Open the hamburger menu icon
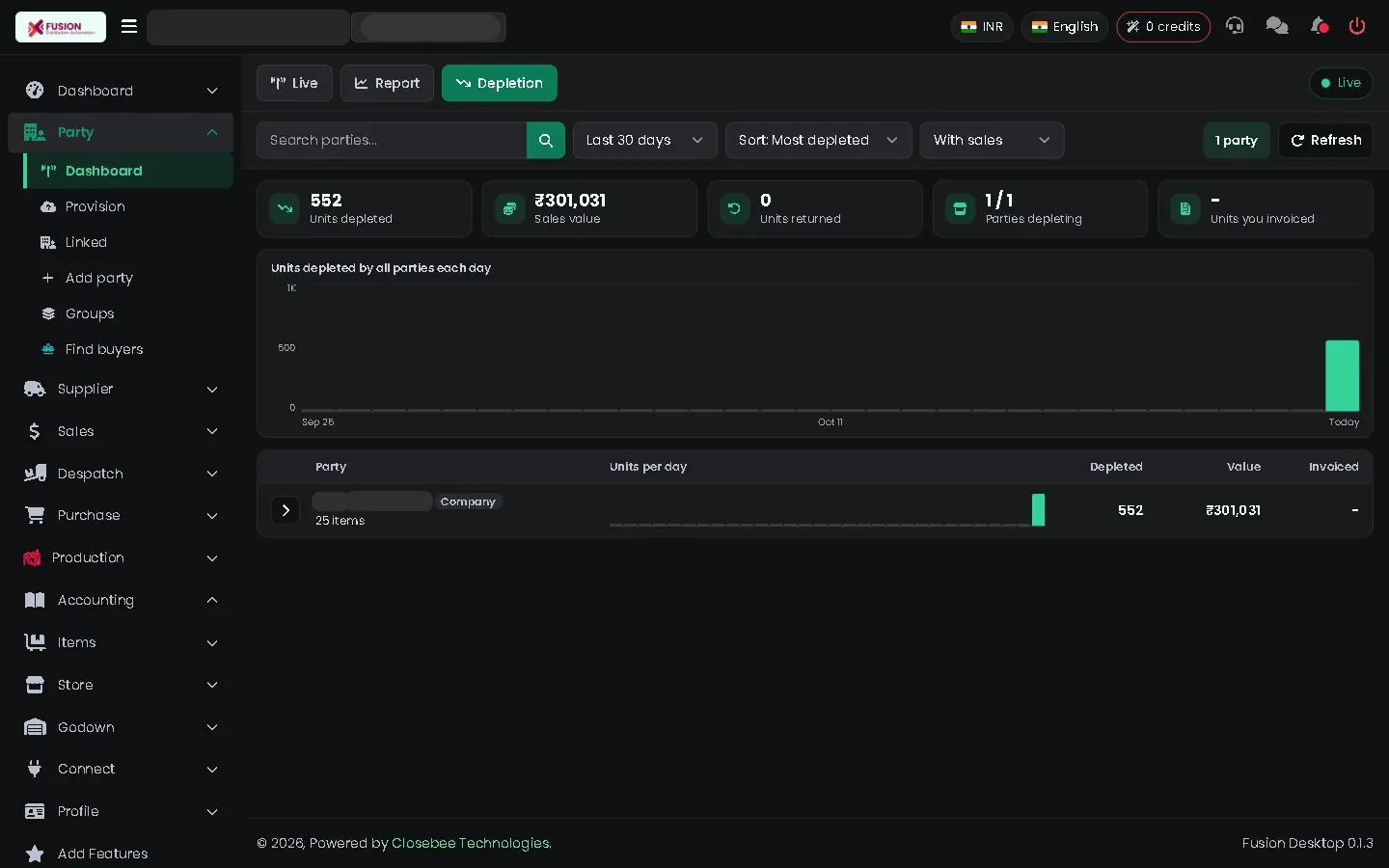This screenshot has height=868, width=1389. click(x=129, y=26)
